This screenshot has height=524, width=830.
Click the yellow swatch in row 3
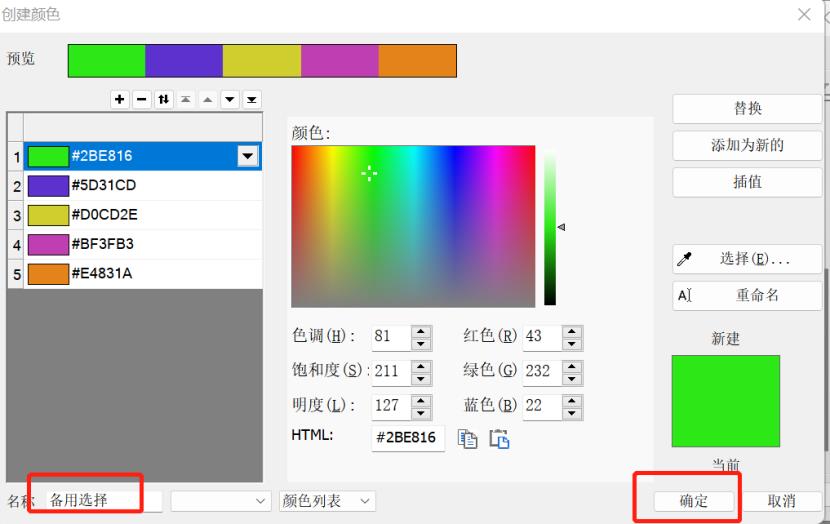click(x=48, y=215)
